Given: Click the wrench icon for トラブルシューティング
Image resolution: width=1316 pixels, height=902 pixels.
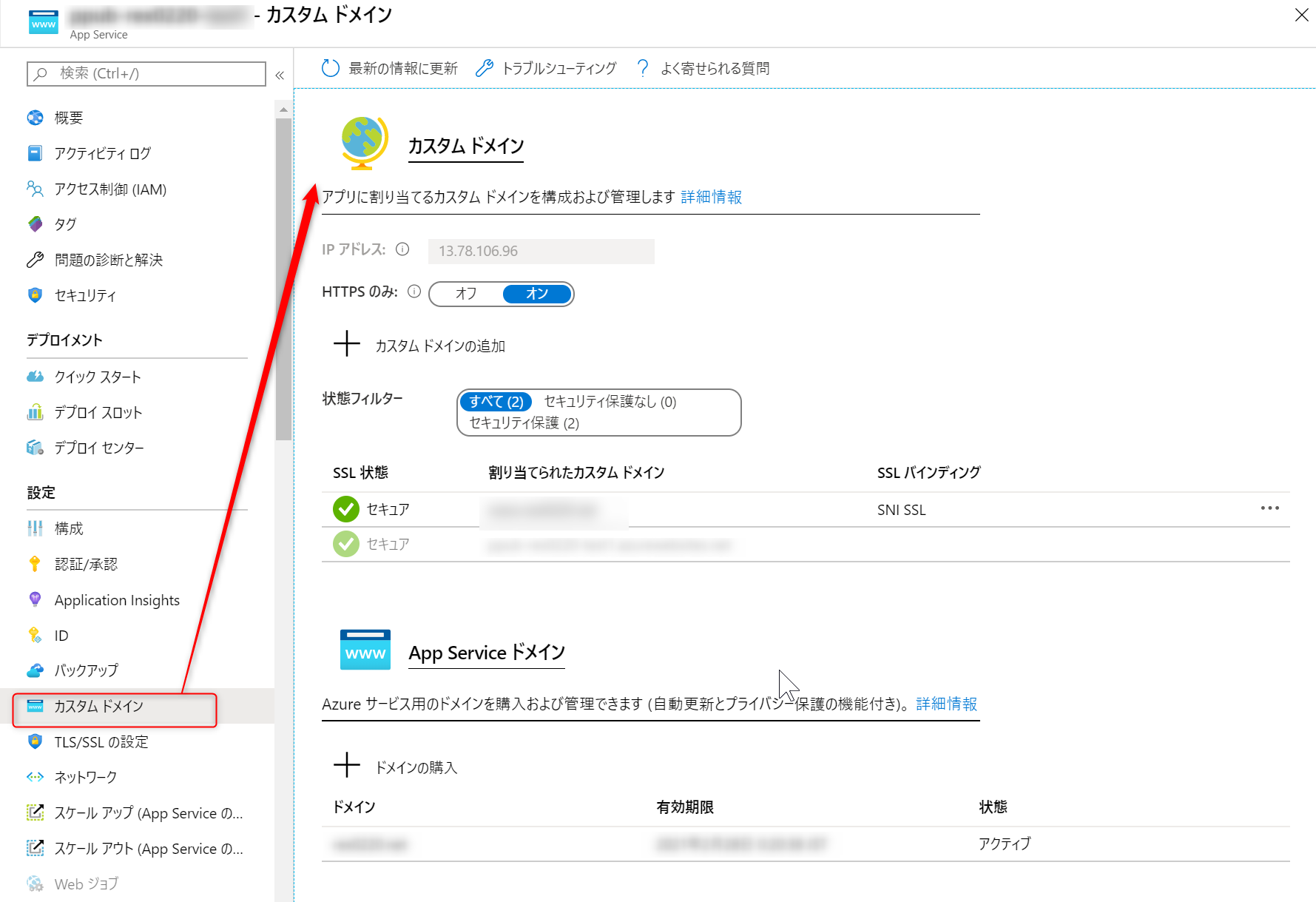Looking at the screenshot, I should pyautogui.click(x=484, y=68).
